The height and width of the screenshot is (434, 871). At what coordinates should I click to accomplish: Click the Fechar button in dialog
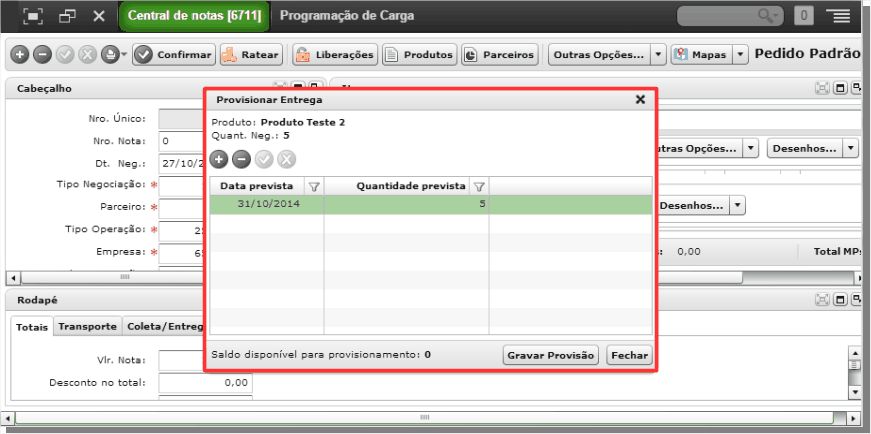(x=629, y=355)
